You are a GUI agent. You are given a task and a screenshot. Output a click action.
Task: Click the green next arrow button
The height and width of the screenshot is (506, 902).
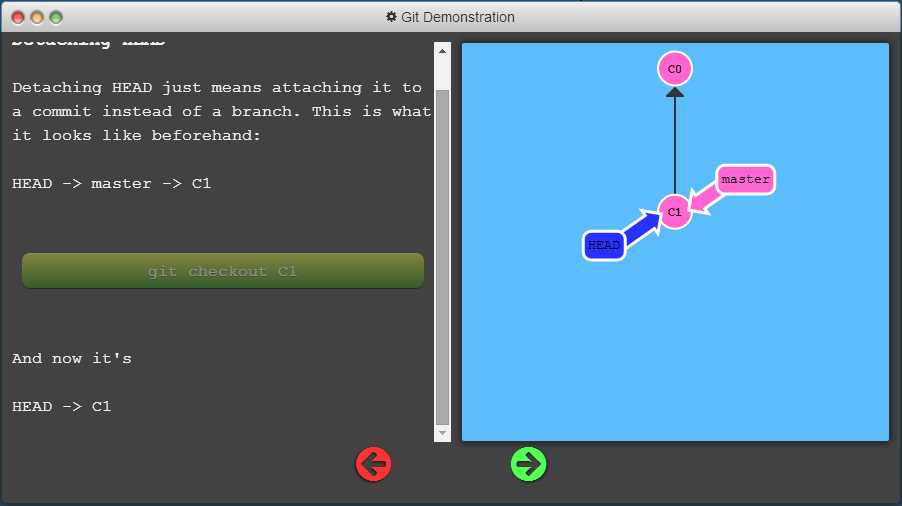click(528, 464)
